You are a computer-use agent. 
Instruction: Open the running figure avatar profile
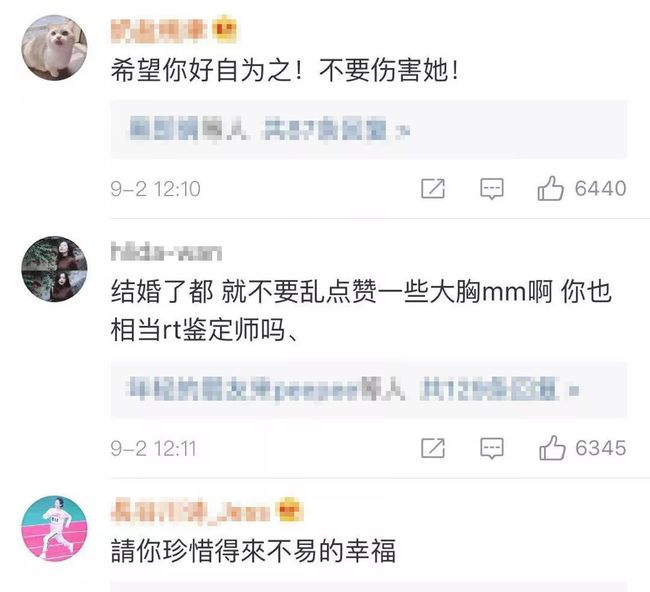tap(54, 529)
